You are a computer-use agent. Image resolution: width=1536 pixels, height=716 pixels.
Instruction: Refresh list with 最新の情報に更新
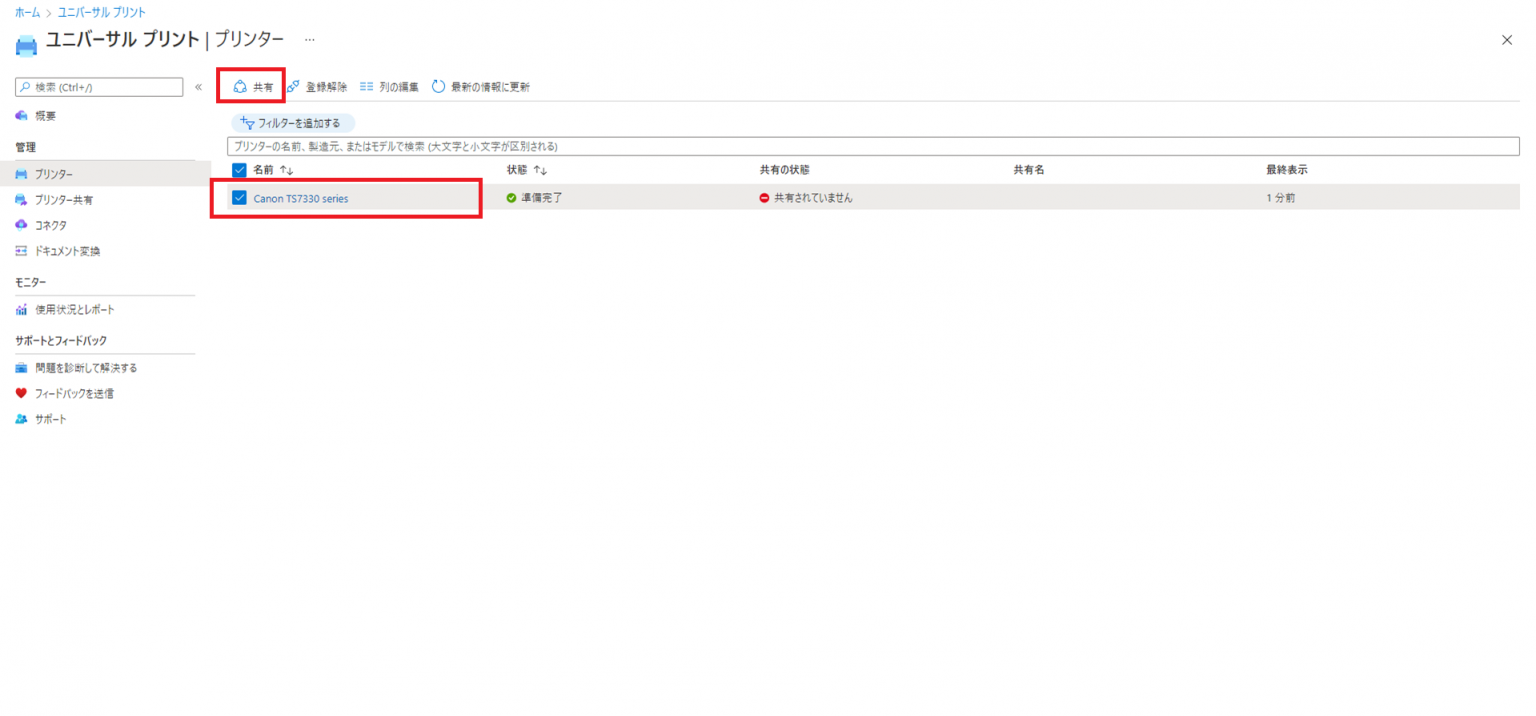tap(439, 87)
